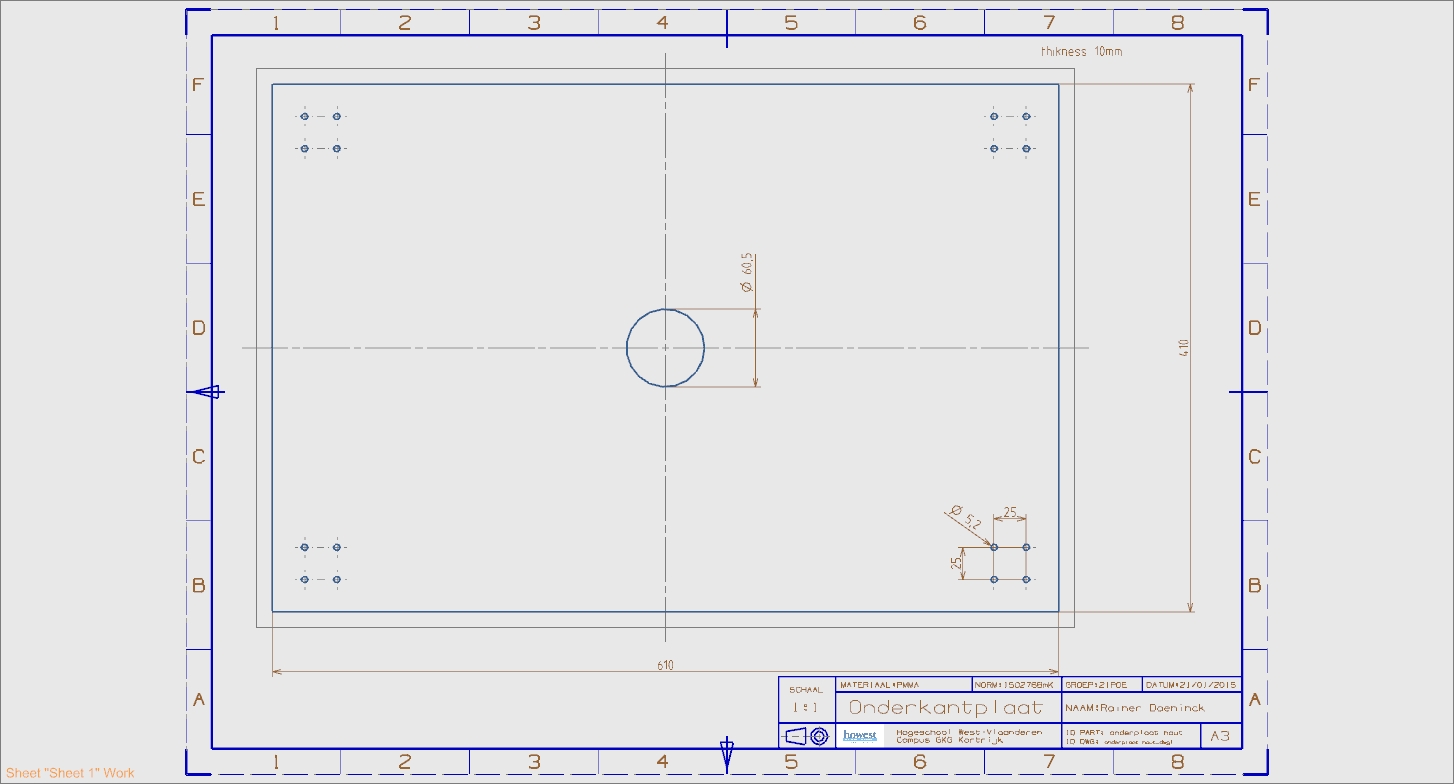Select the centering arrow on the left border
The height and width of the screenshot is (784, 1454).
207,392
